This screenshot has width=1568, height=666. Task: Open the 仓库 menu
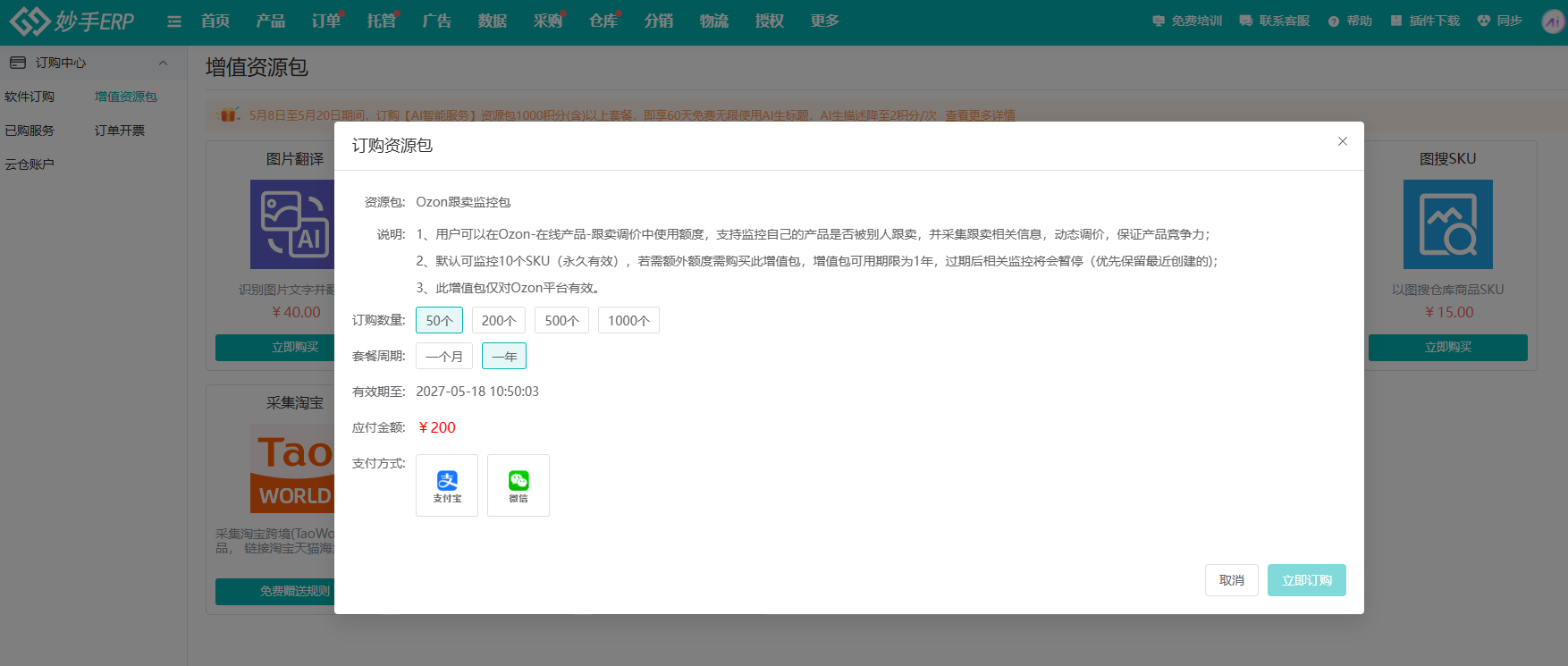click(603, 21)
